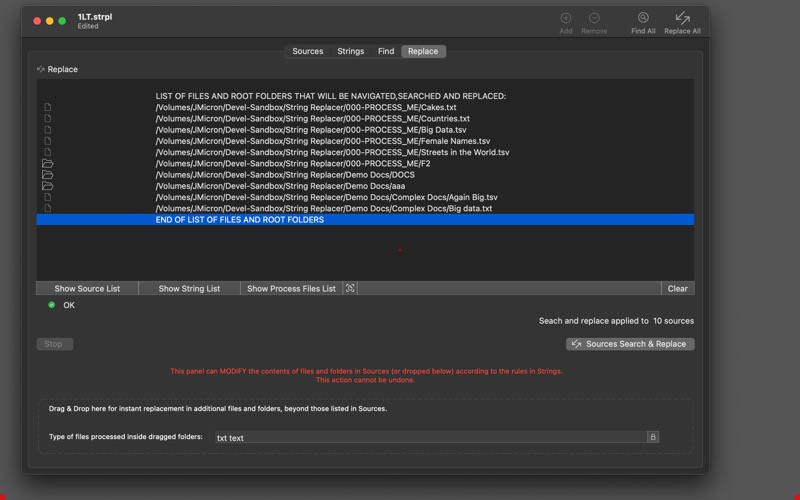Image resolution: width=800 pixels, height=500 pixels.
Task: Click Show Process Files List button
Action: click(x=291, y=288)
